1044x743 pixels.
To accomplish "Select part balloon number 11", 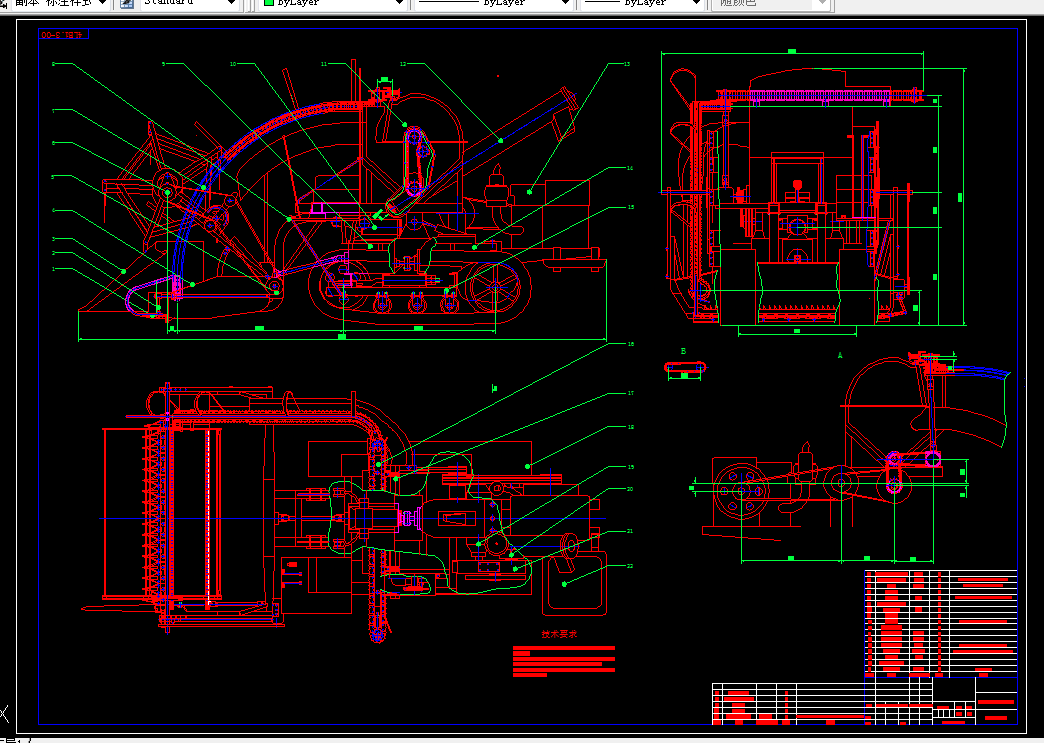I will click(x=324, y=64).
